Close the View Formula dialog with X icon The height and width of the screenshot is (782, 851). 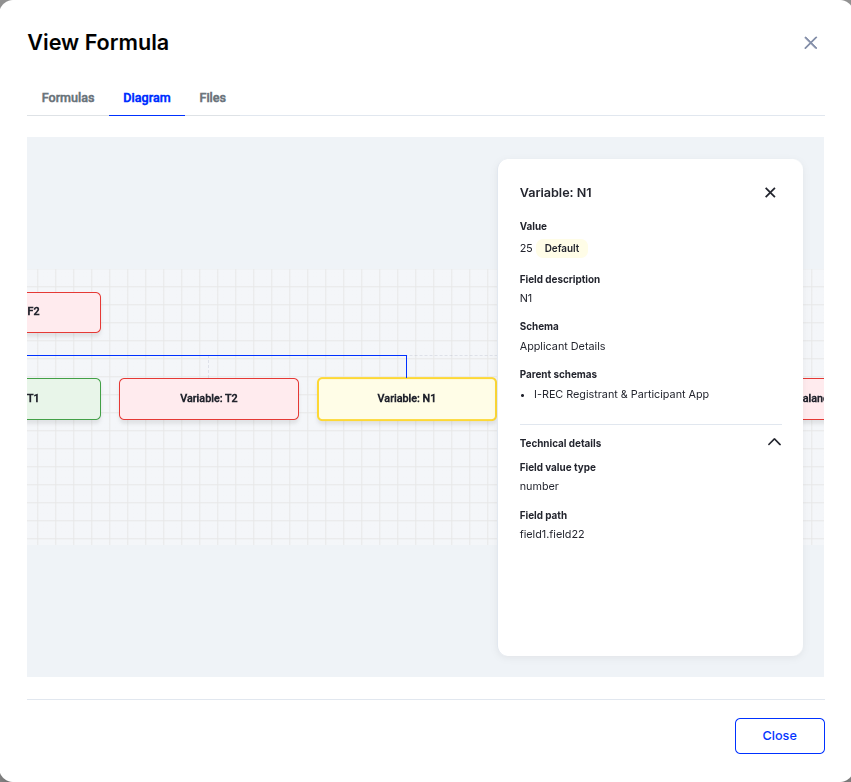pyautogui.click(x=811, y=43)
